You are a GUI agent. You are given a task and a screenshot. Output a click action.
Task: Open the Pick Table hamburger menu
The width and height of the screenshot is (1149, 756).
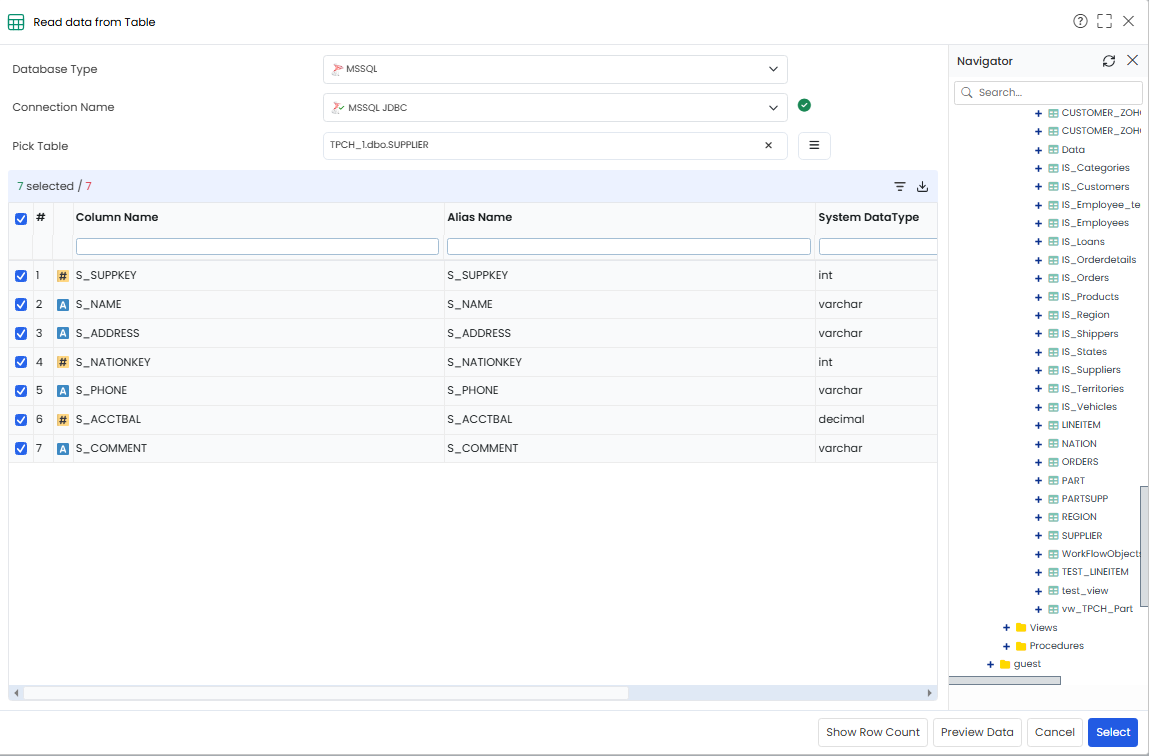(x=814, y=145)
